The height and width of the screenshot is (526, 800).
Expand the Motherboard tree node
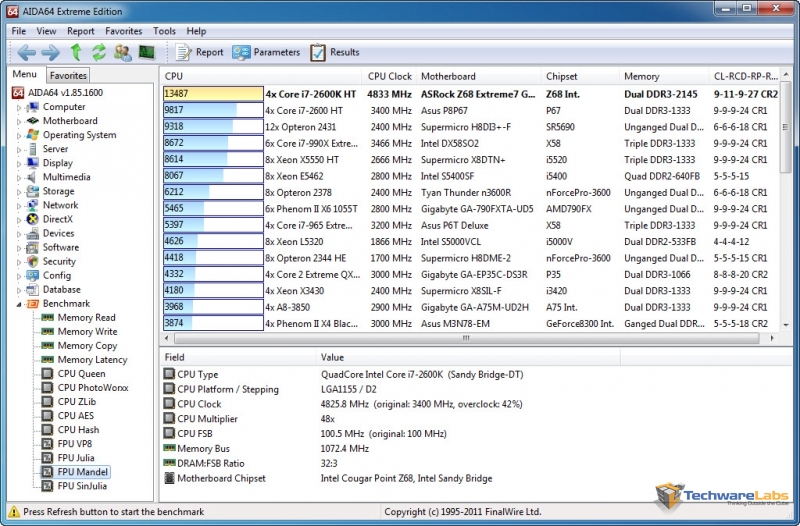19,121
